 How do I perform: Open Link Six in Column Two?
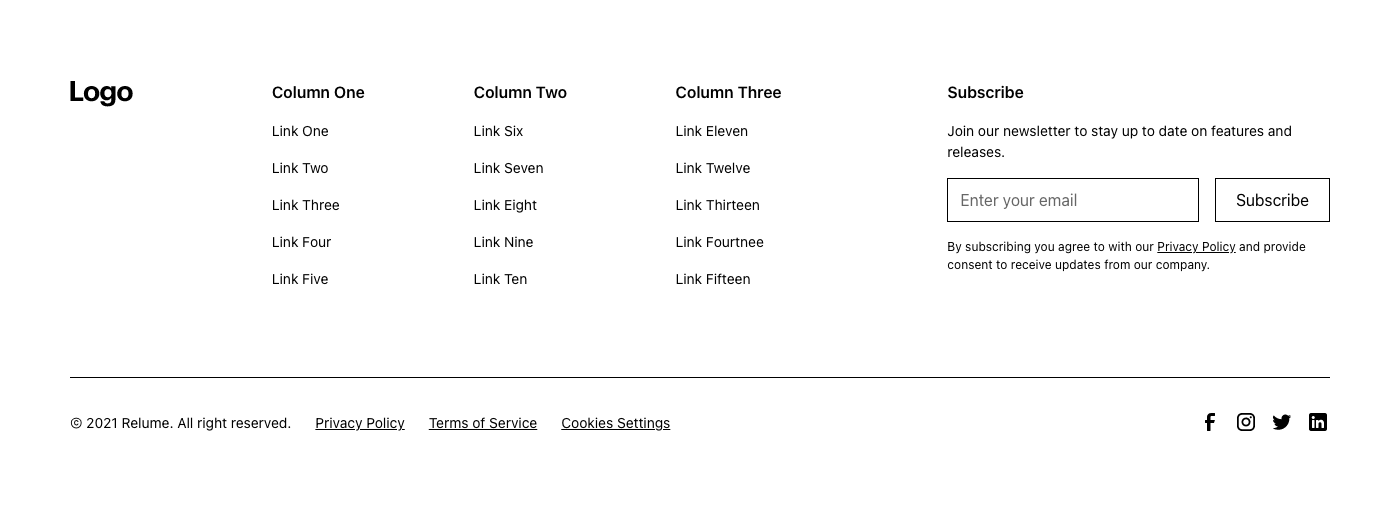tap(498, 131)
